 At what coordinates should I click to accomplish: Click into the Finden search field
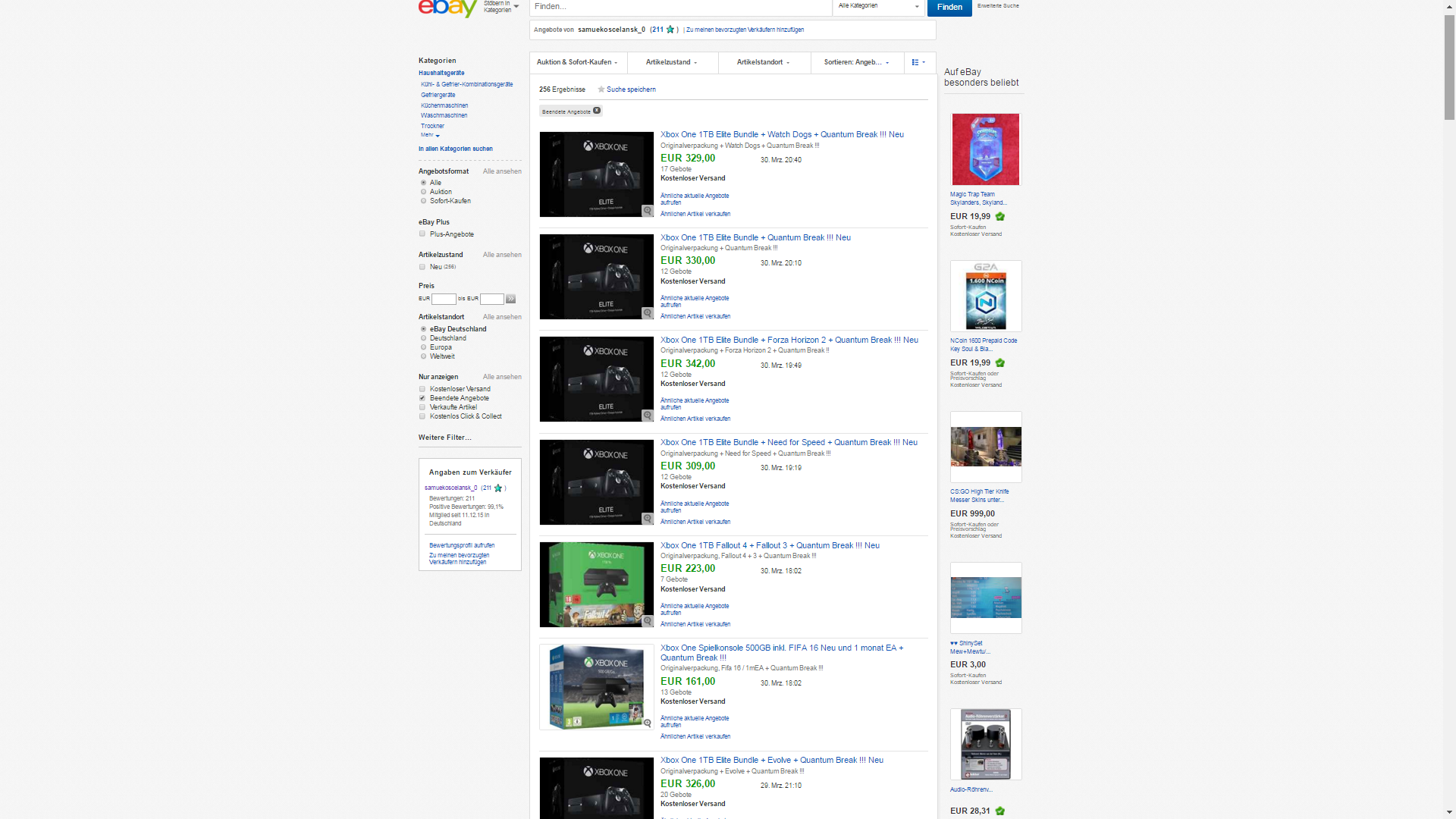tap(680, 7)
